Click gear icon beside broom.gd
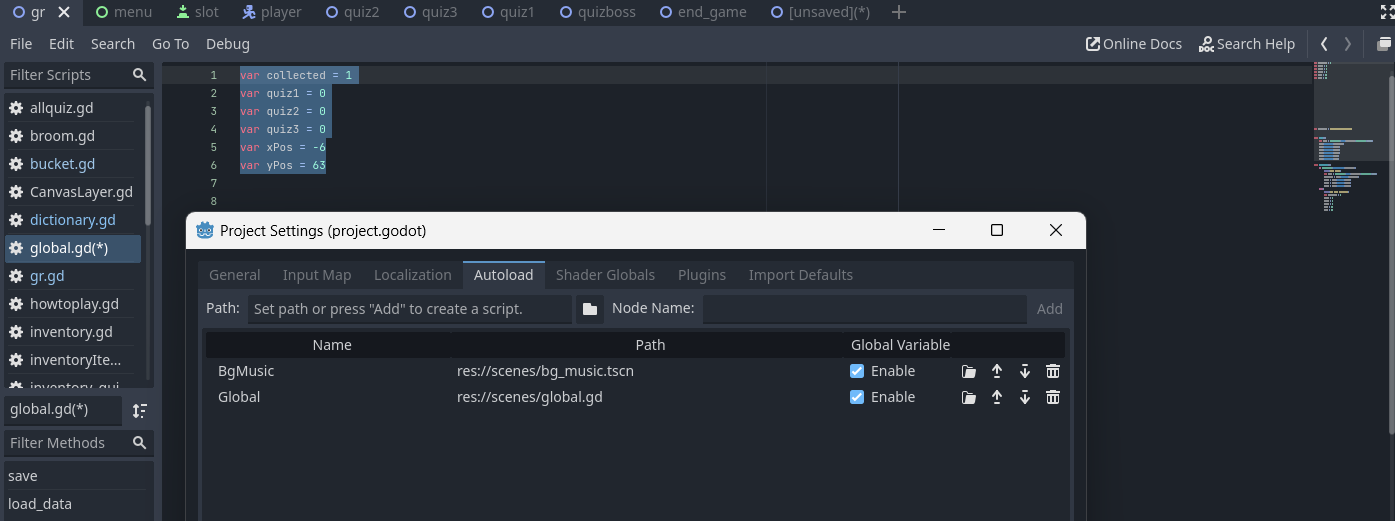The height and width of the screenshot is (521, 1395). click(x=16, y=136)
